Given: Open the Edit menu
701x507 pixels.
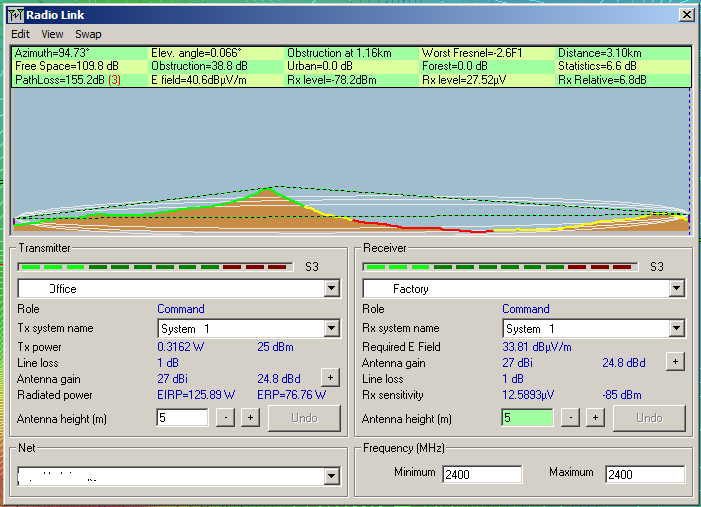Looking at the screenshot, I should pos(20,34).
